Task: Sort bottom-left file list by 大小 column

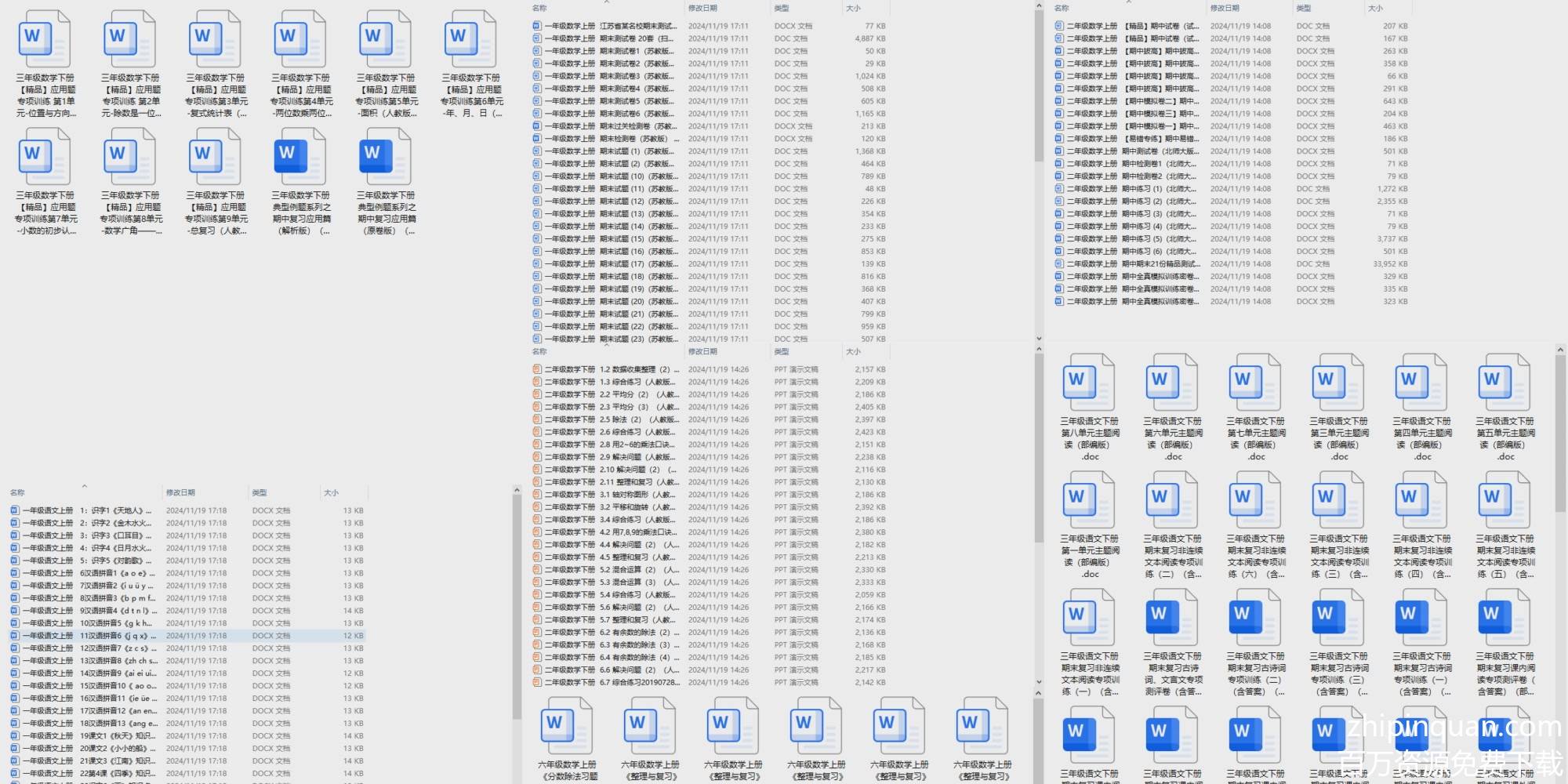Action: [x=332, y=492]
